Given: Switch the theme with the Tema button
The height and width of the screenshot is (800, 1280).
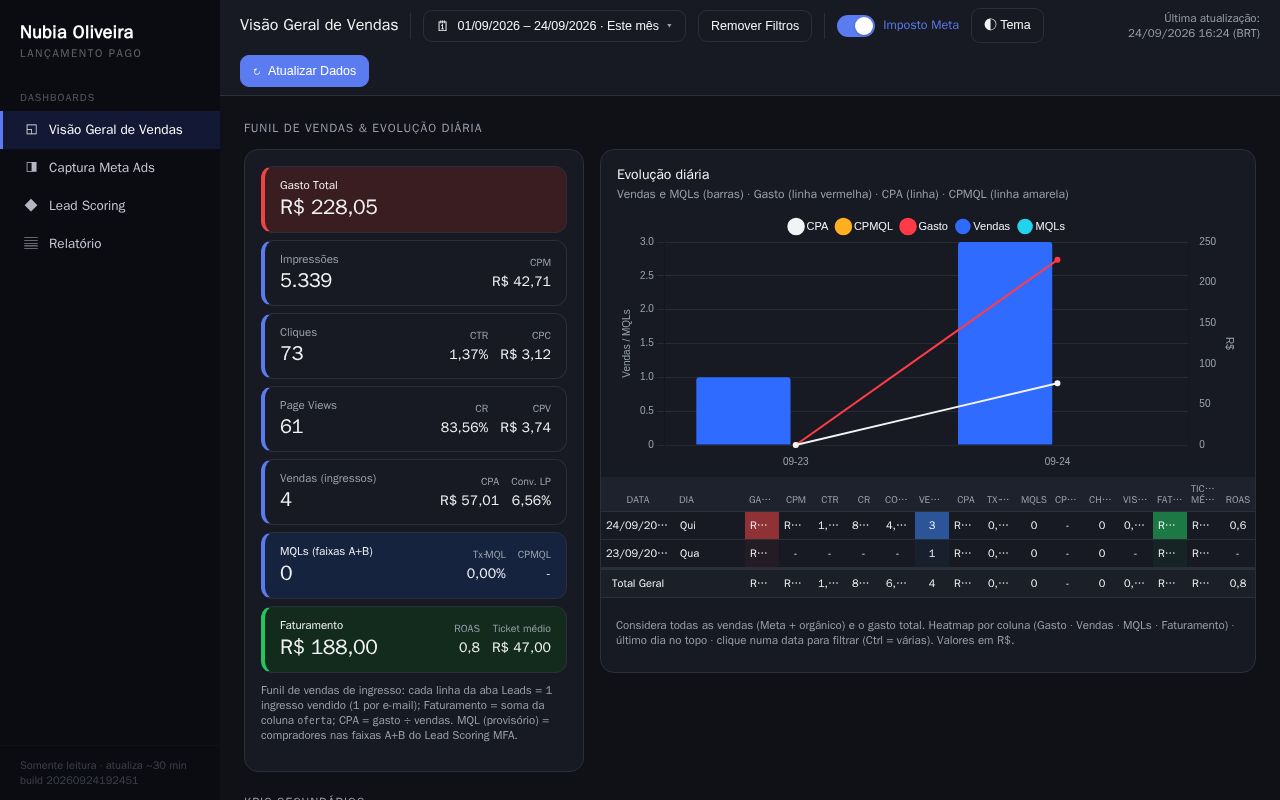Looking at the screenshot, I should pyautogui.click(x=1007, y=26).
